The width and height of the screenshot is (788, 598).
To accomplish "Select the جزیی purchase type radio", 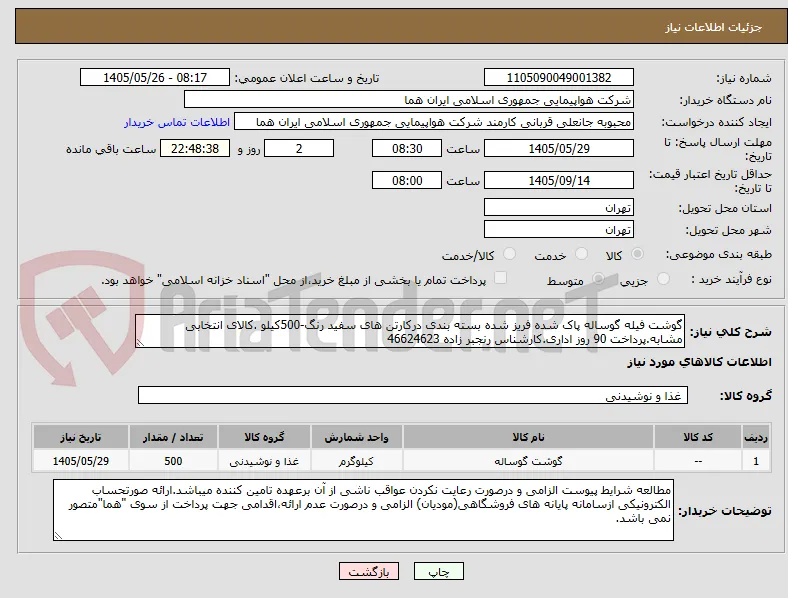I will coord(663,278).
